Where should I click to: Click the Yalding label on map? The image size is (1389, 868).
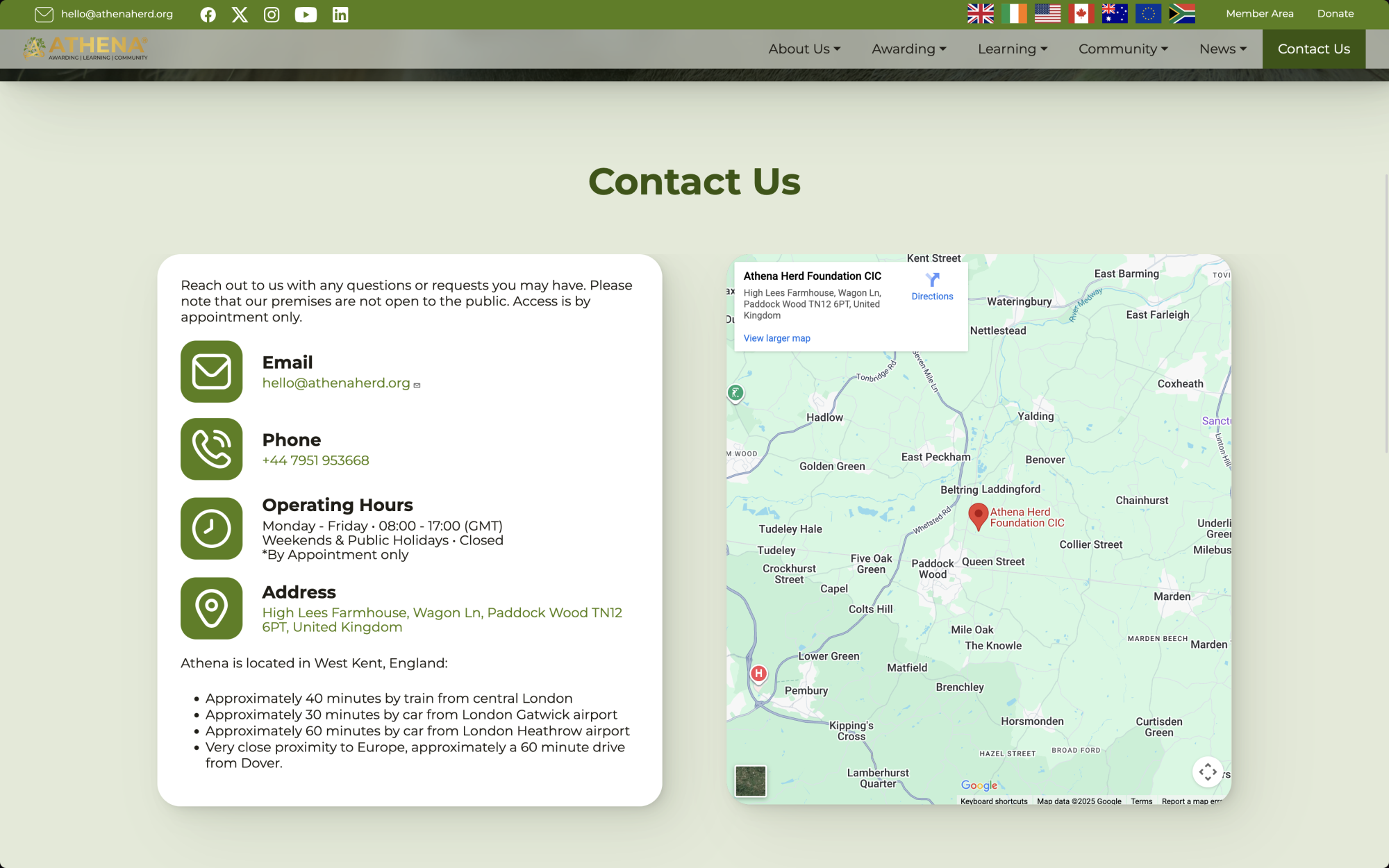(x=1035, y=417)
